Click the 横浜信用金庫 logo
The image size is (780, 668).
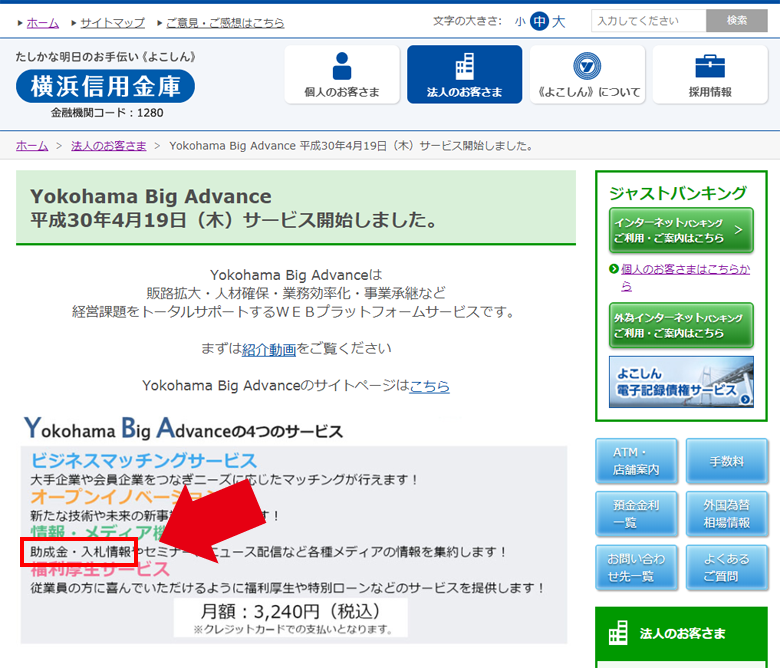[x=106, y=87]
